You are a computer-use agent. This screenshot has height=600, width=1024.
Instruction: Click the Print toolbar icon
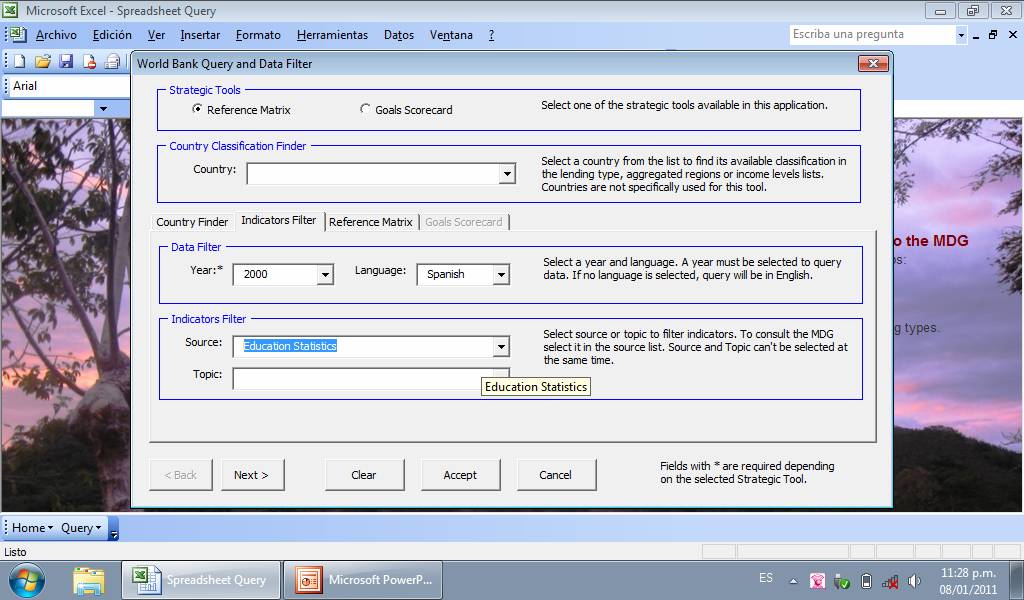coord(113,61)
